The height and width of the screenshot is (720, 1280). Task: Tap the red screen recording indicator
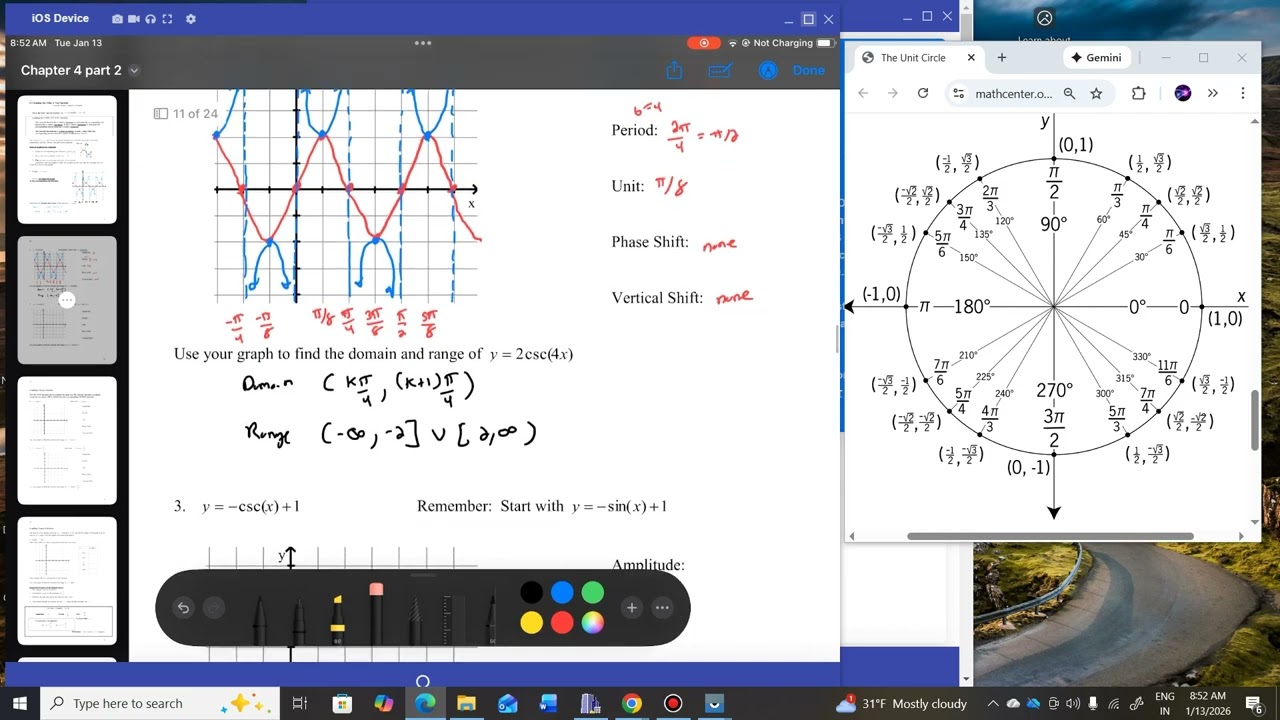click(704, 43)
